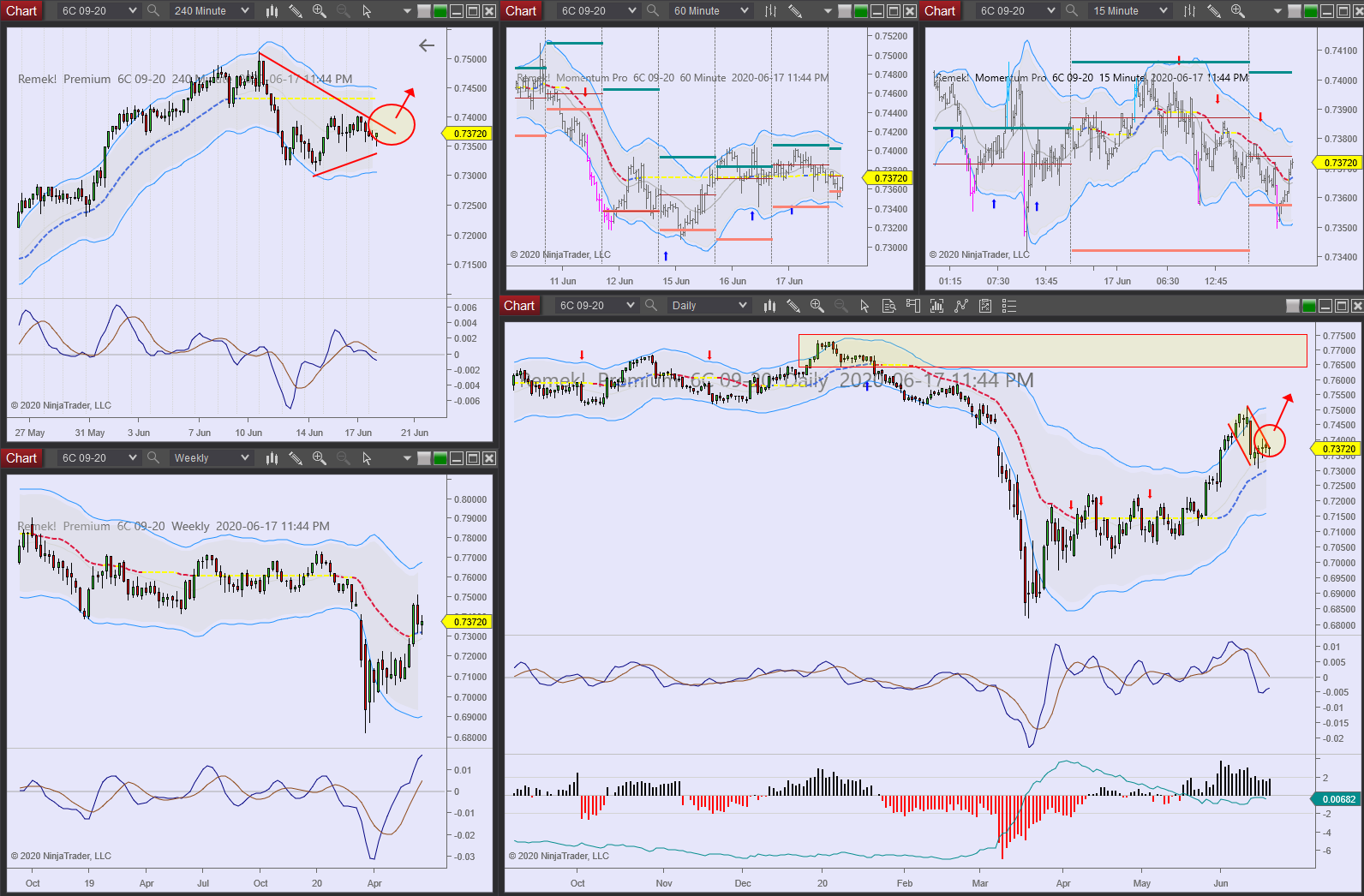The height and width of the screenshot is (896, 1364).
Task: Open the data box in Daily chart
Action: tap(888, 306)
